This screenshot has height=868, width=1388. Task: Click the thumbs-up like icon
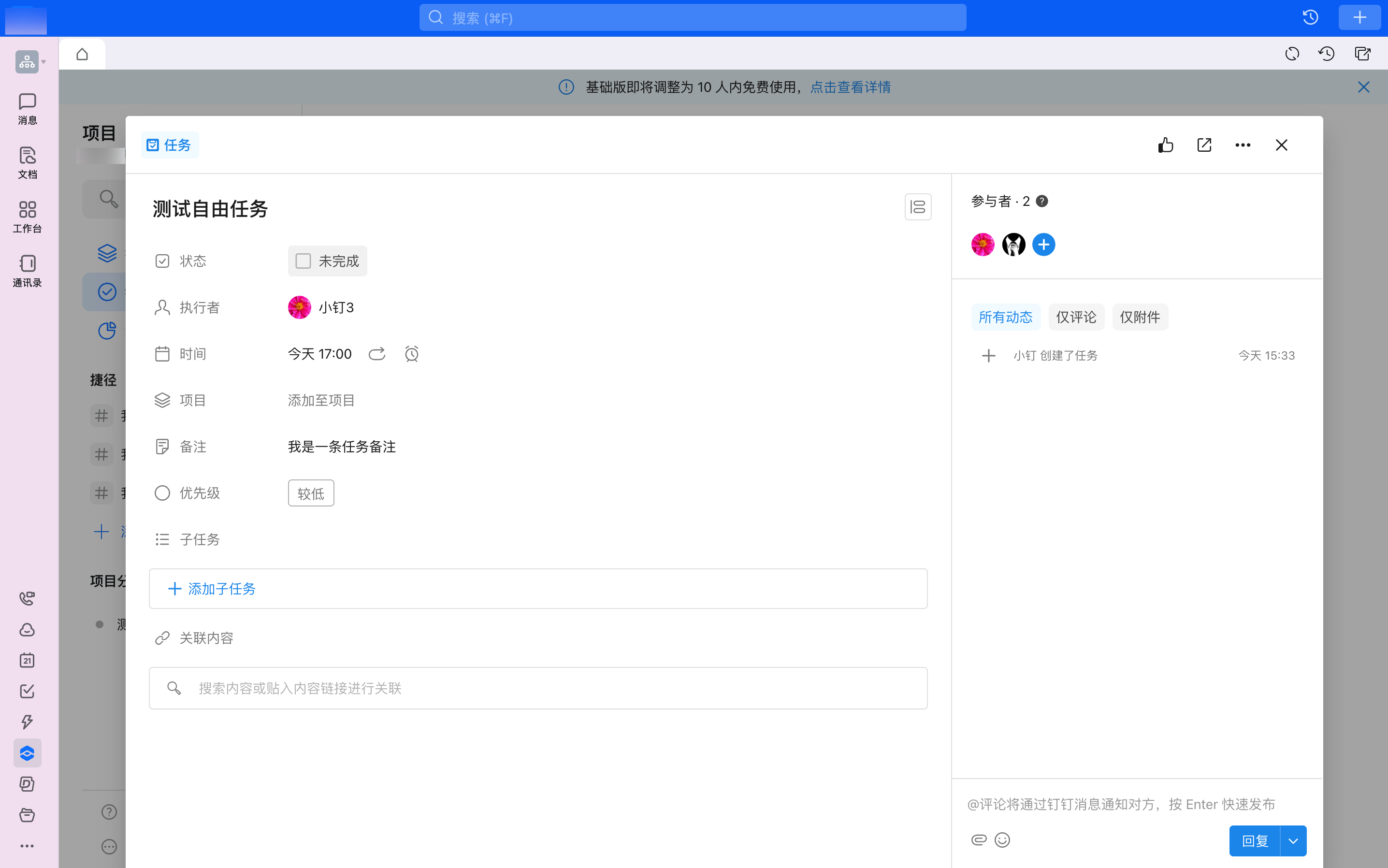(1165, 145)
